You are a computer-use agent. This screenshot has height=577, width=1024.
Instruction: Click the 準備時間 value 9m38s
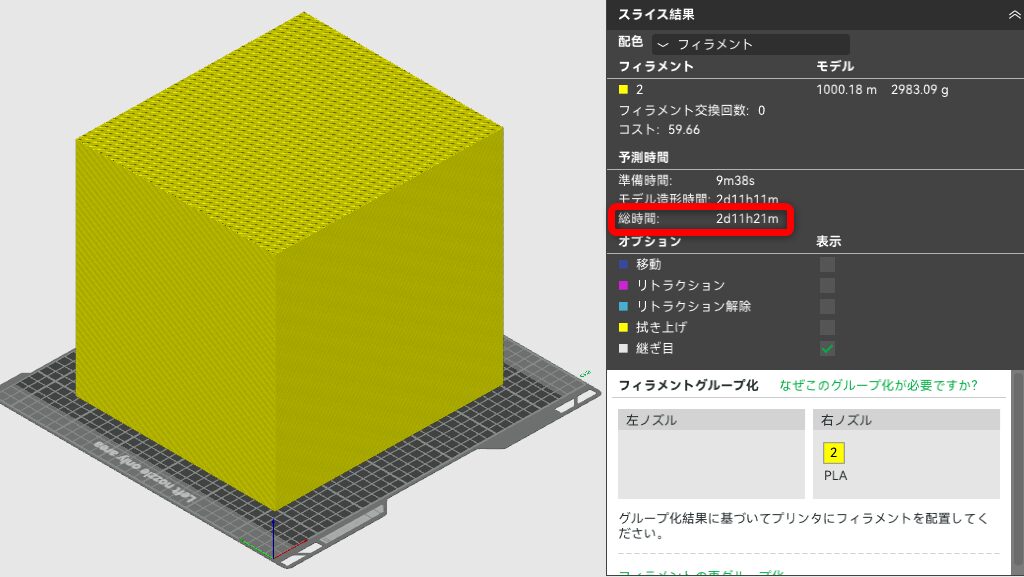(735, 180)
